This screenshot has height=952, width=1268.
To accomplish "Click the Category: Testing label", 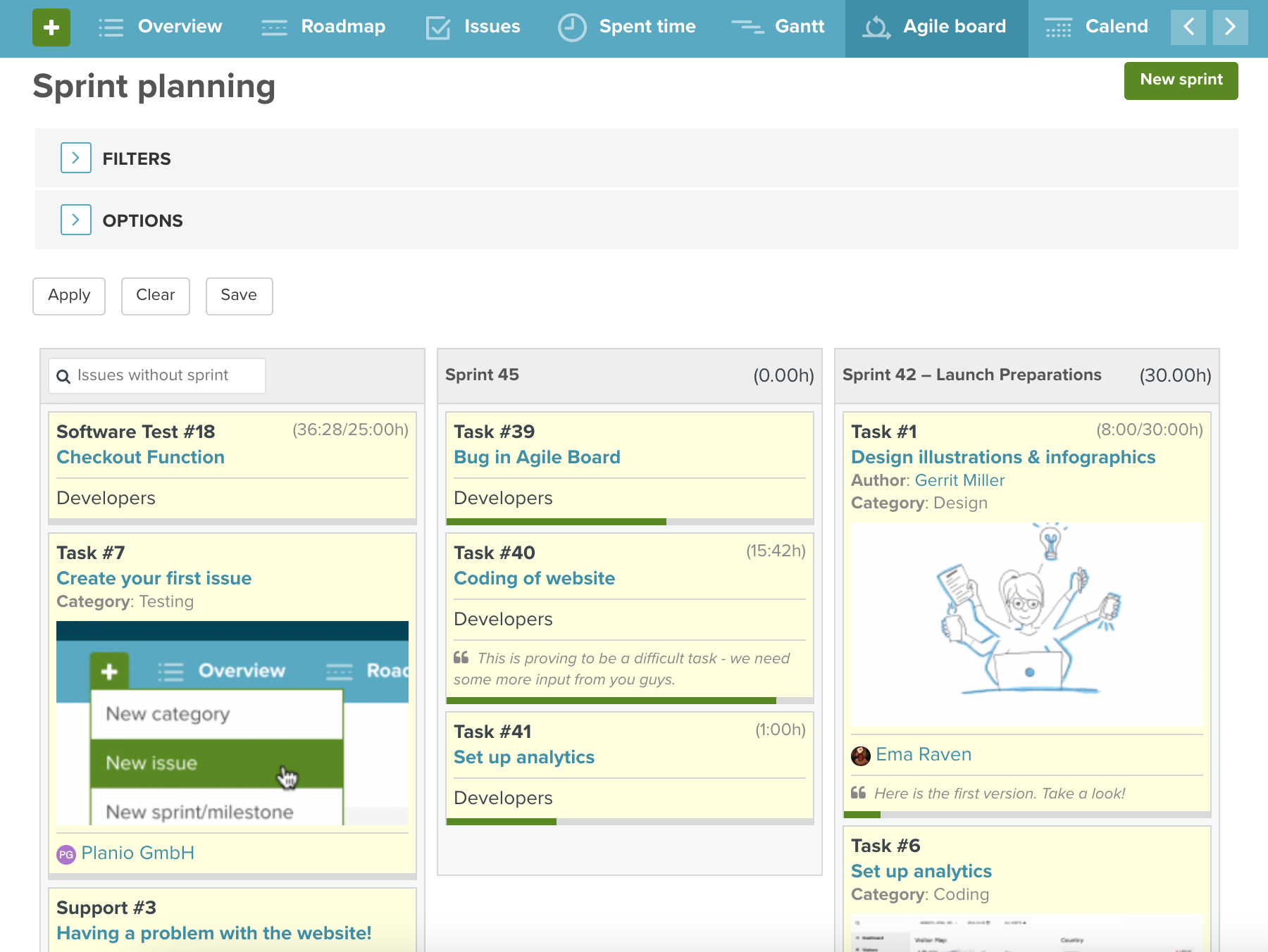I will (x=125, y=601).
